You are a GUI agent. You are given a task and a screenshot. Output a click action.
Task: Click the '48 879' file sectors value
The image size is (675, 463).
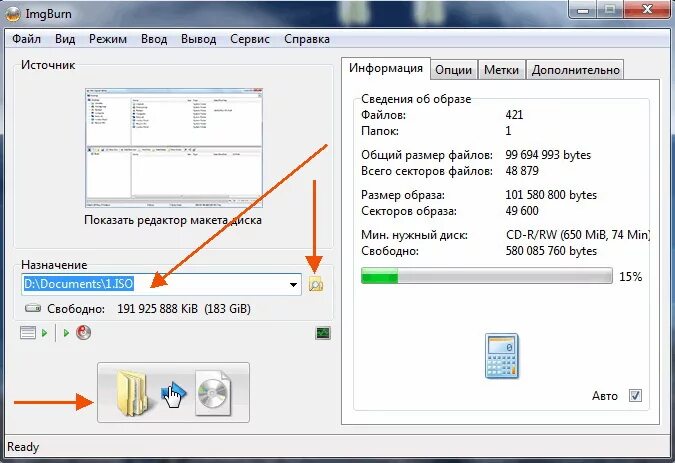(522, 171)
